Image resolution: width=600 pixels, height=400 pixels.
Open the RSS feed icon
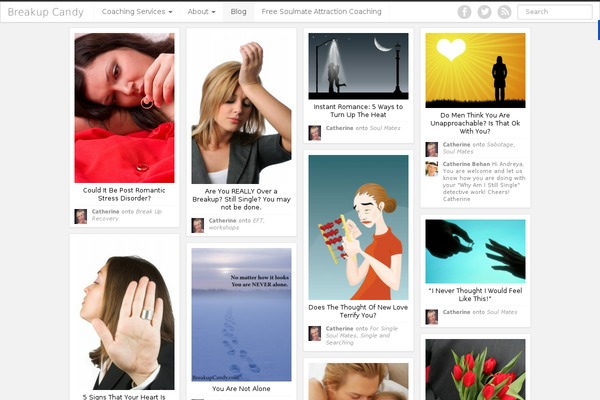click(504, 12)
